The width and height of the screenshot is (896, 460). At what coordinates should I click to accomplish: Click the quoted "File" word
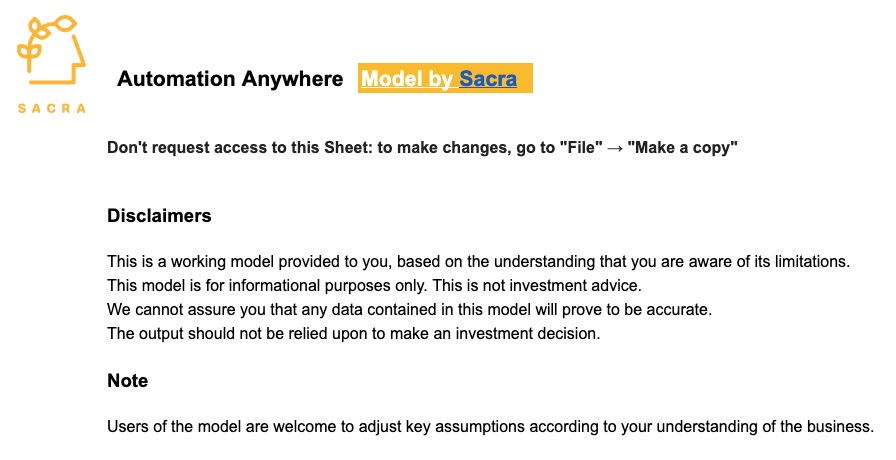pyautogui.click(x=581, y=147)
